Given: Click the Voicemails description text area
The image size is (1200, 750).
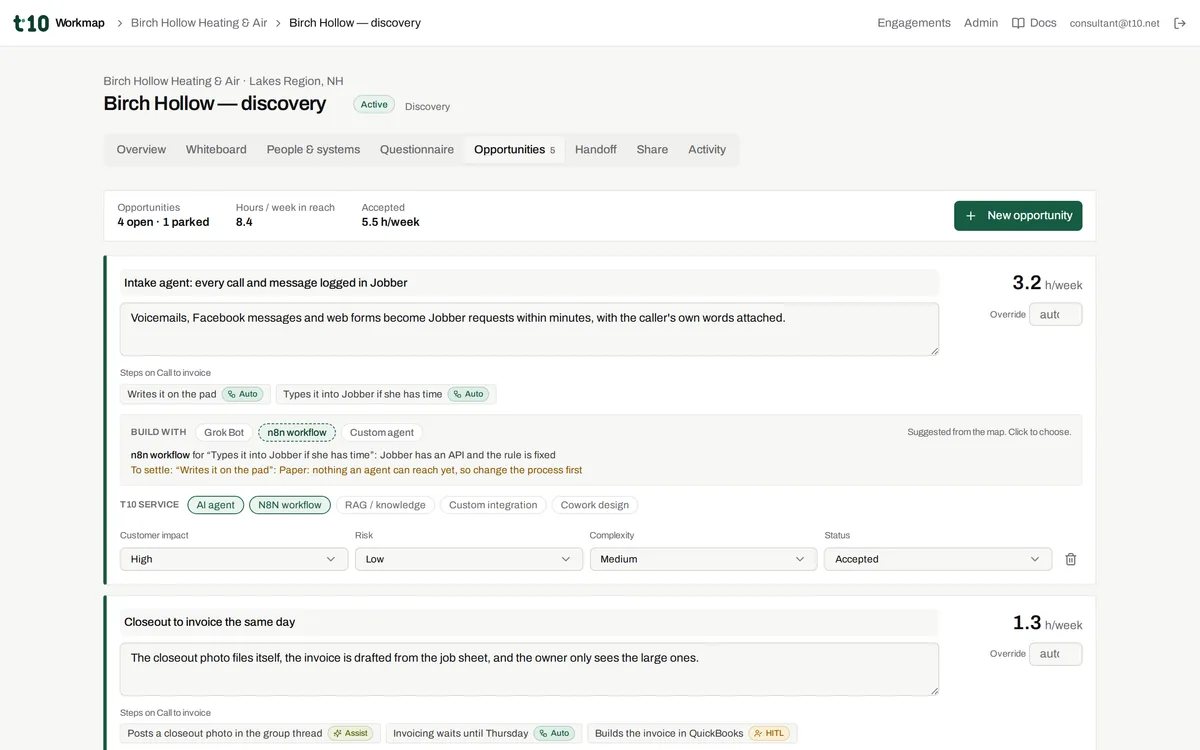Looking at the screenshot, I should tap(529, 329).
